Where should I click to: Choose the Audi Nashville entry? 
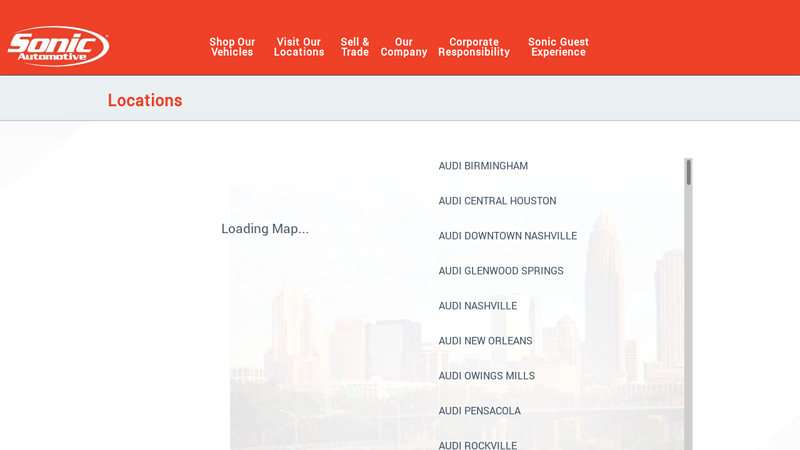(x=478, y=306)
